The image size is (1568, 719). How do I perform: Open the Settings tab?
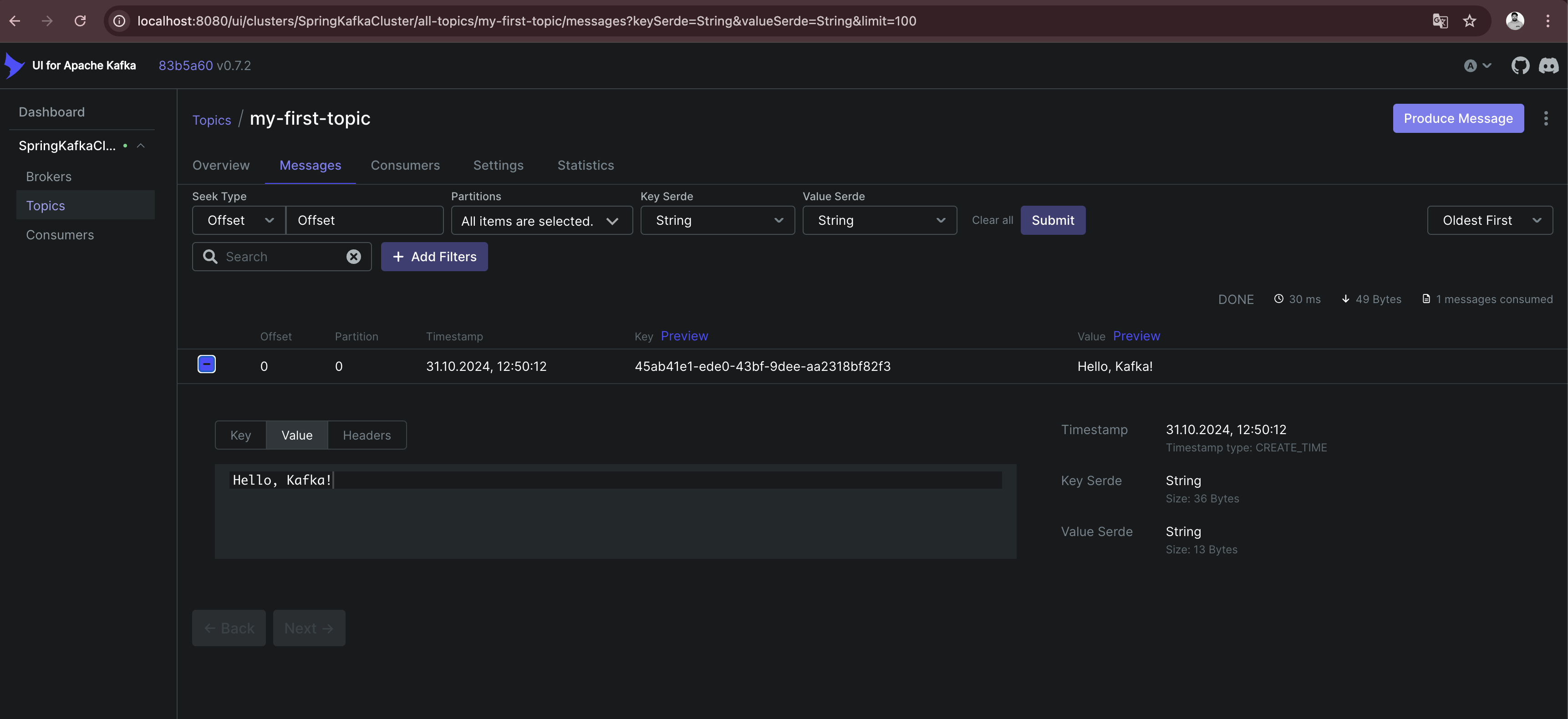click(x=498, y=166)
